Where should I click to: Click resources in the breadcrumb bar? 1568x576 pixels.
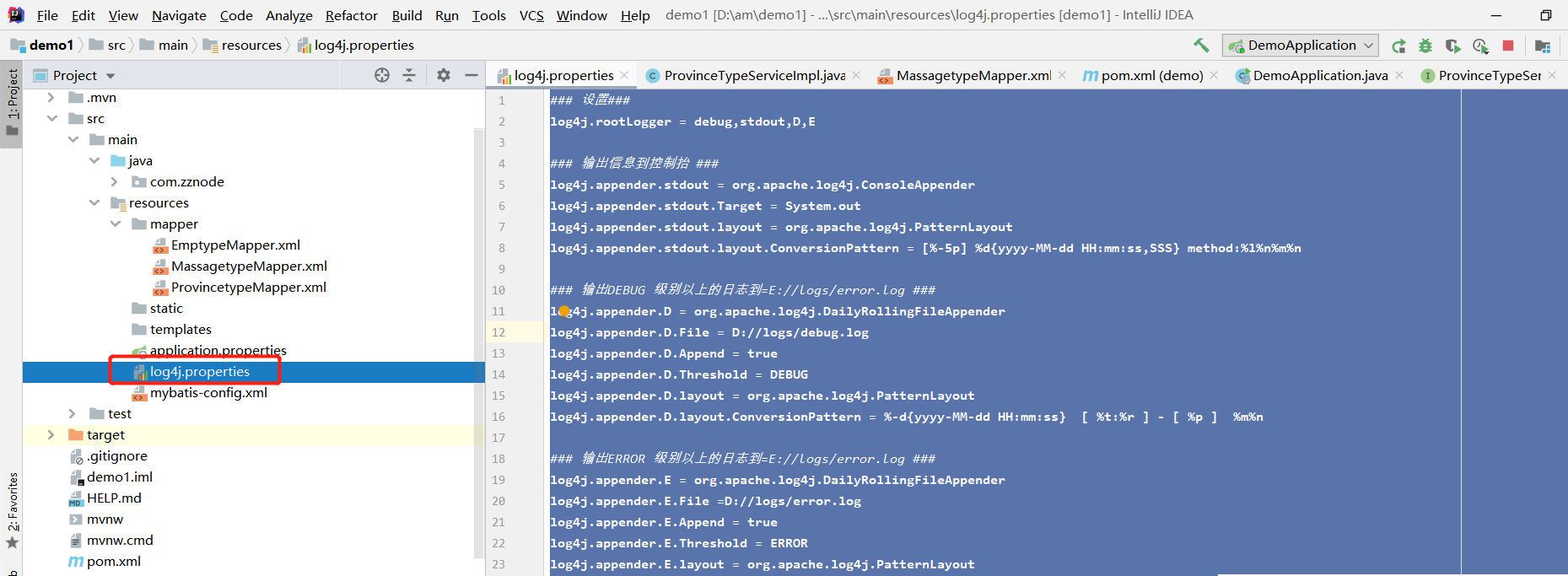[x=242, y=45]
